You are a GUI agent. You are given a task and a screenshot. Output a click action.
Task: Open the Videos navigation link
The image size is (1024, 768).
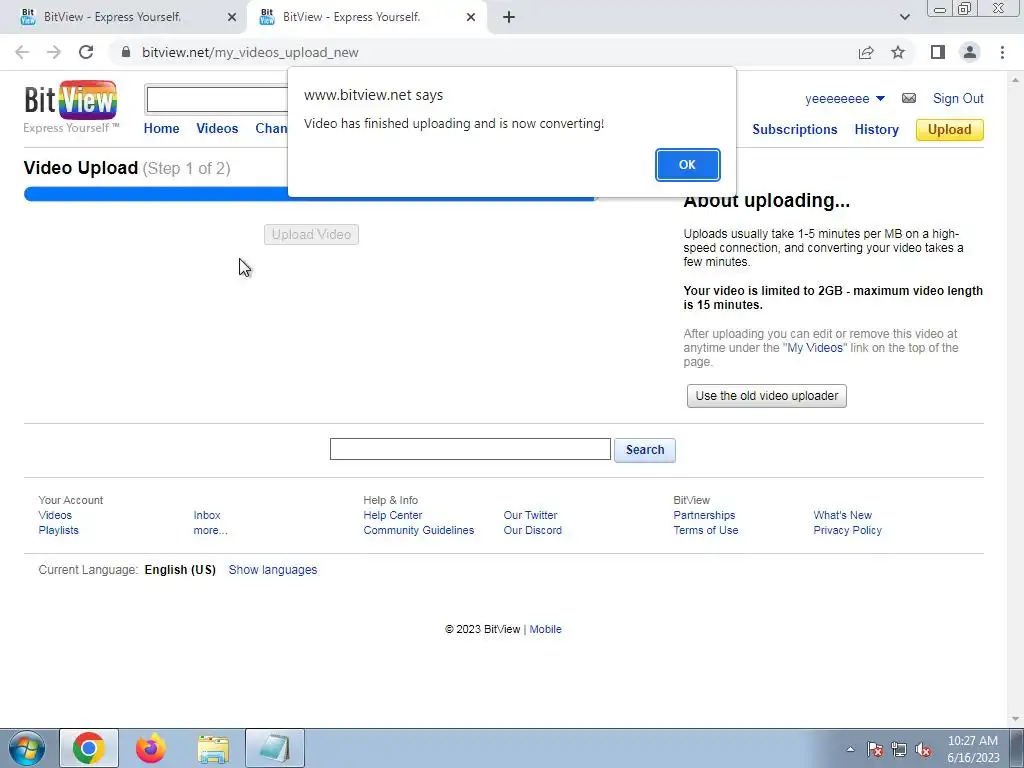[217, 128]
